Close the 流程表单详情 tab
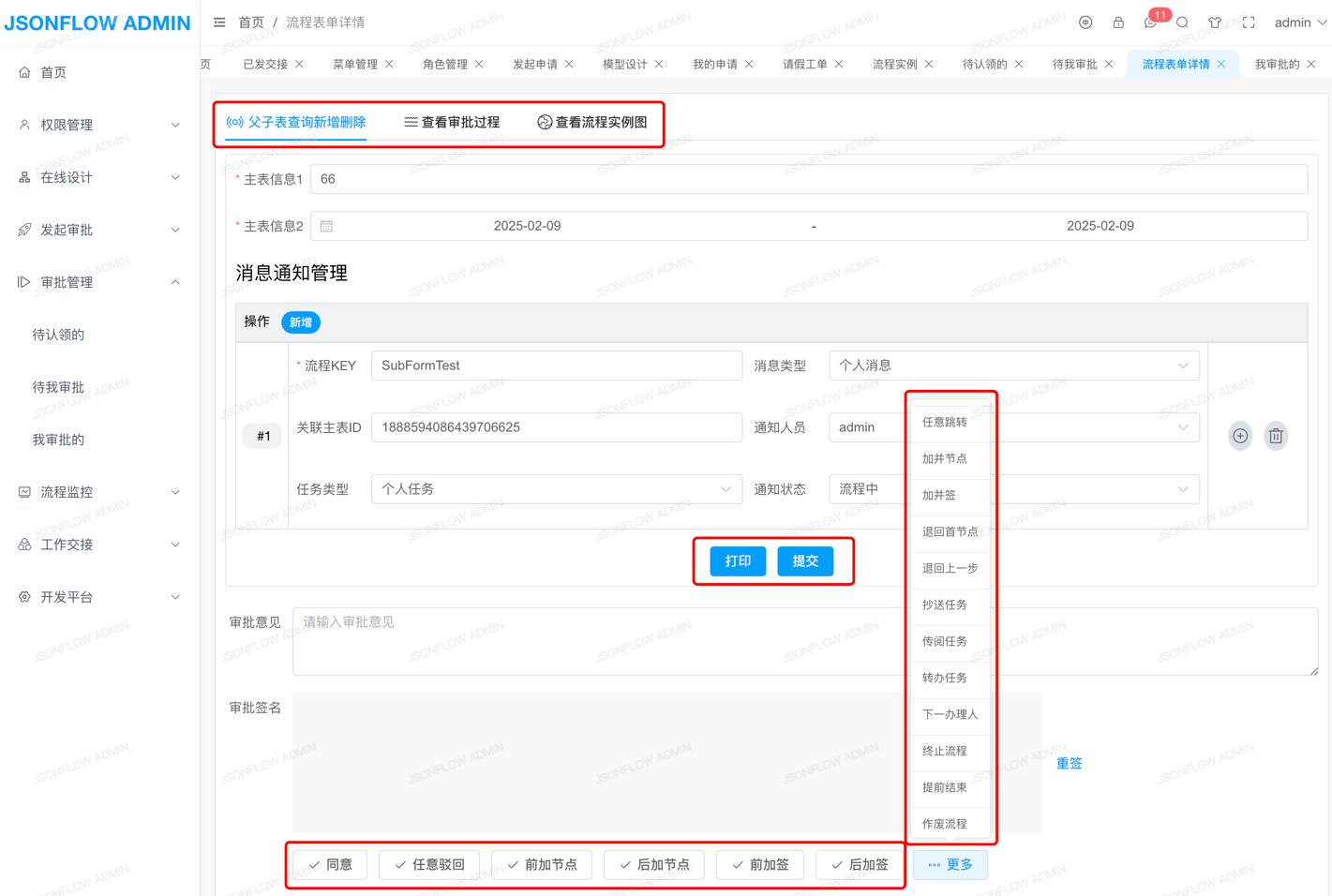 click(1221, 64)
